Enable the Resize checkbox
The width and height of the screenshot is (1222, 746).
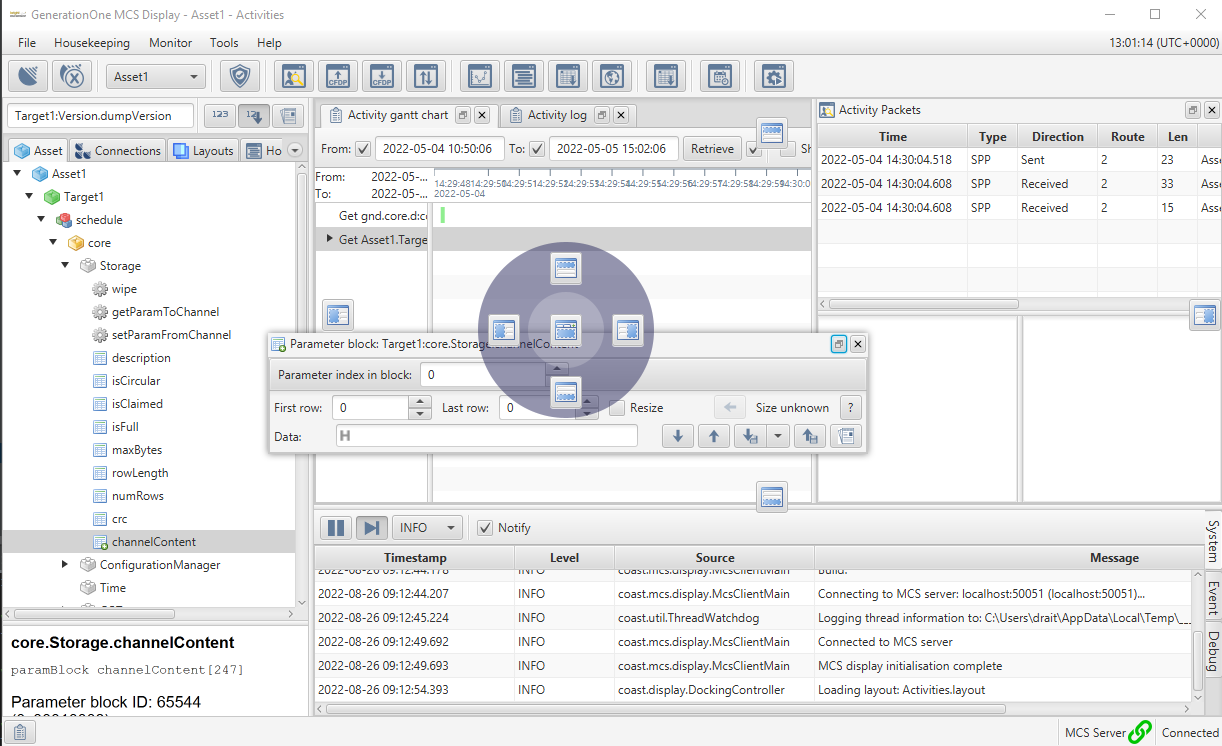point(617,408)
